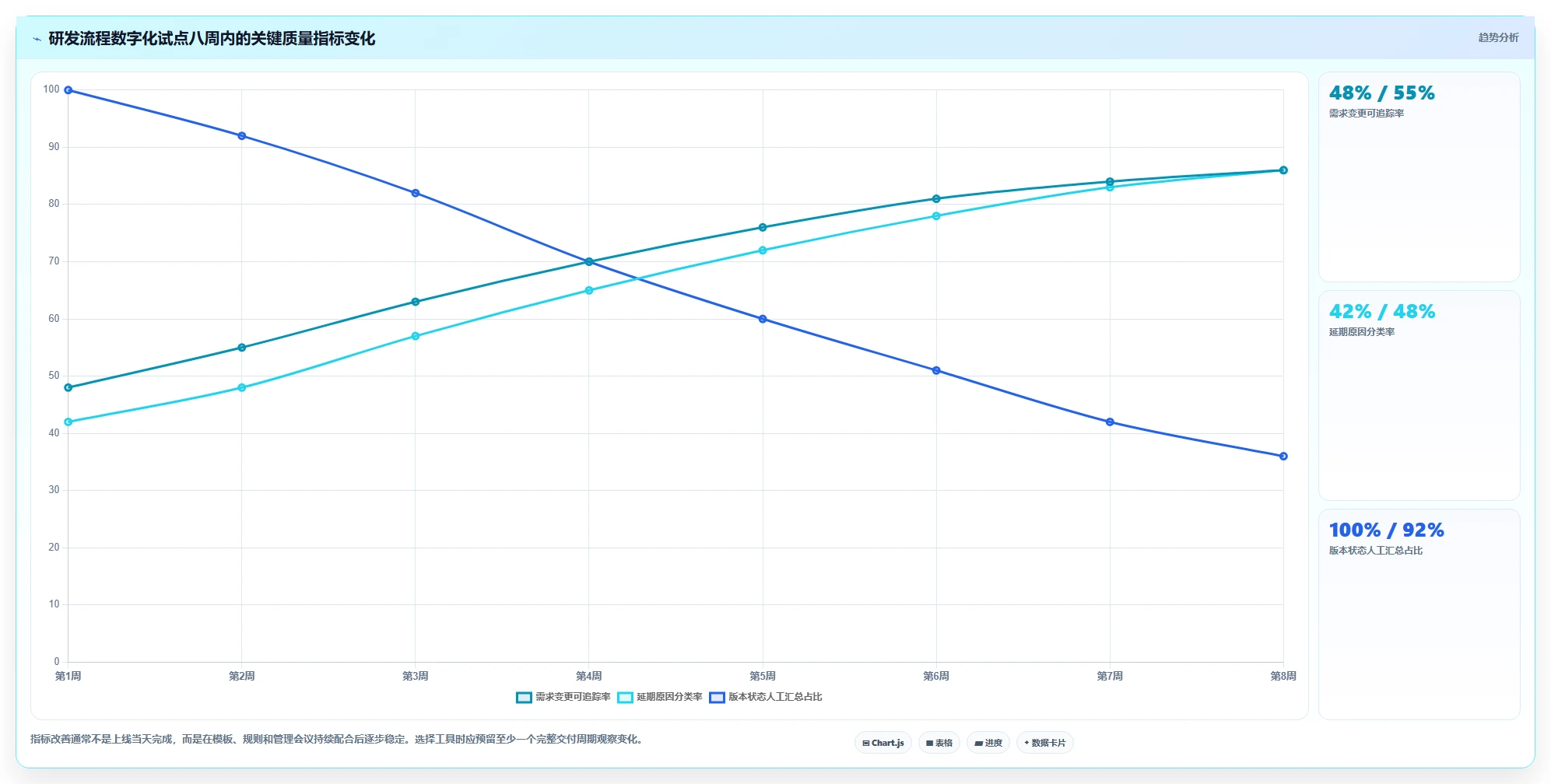Select the 第6周 point at 51 on blue line
This screenshot has width=1551, height=784.
[x=936, y=370]
